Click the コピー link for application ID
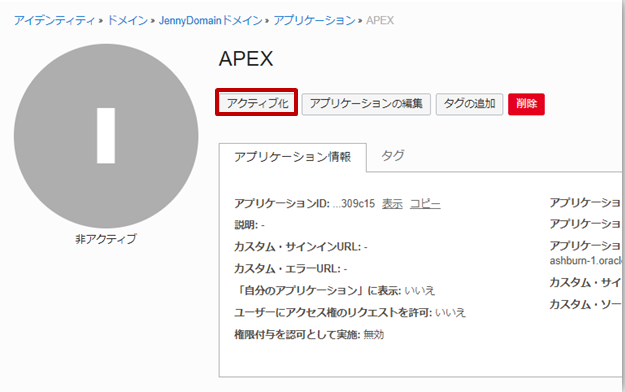This screenshot has height=392, width=625. click(425, 204)
